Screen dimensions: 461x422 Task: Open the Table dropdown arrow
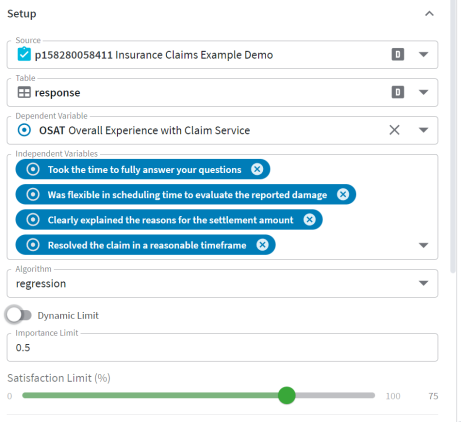coord(423,92)
